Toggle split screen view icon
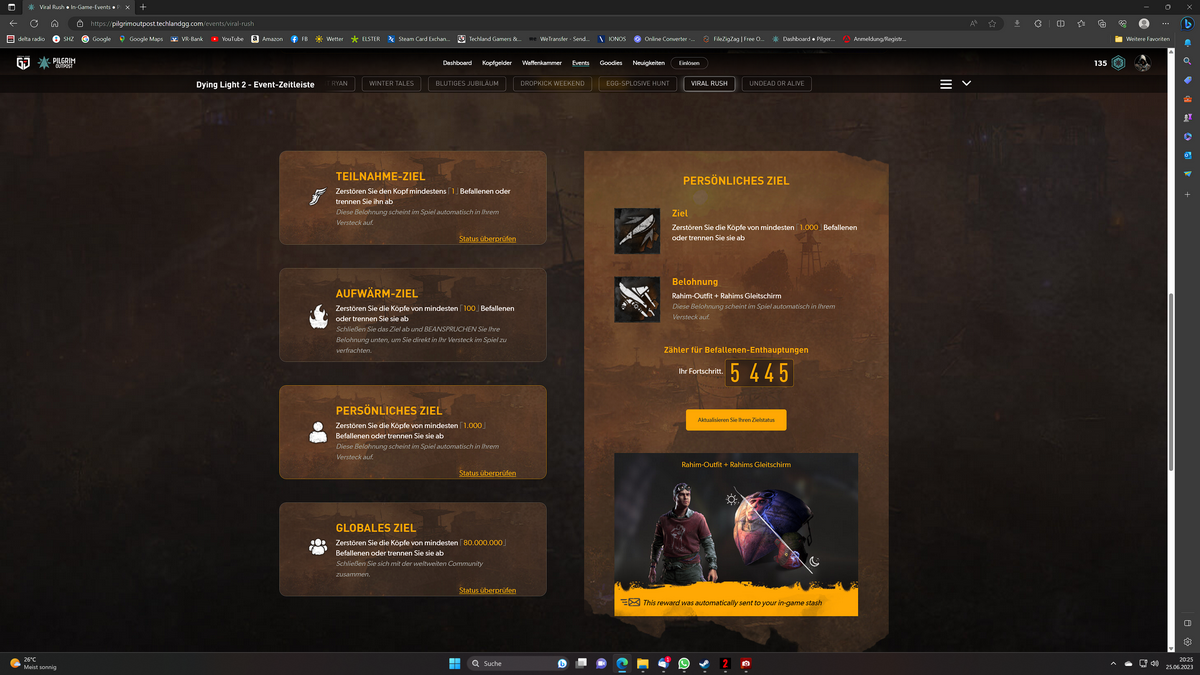 coord(1060,23)
